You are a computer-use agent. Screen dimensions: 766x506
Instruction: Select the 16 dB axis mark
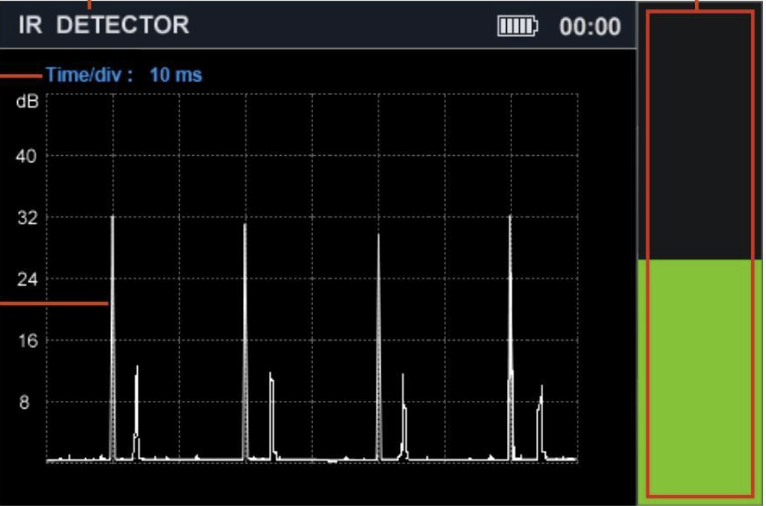(x=27, y=340)
